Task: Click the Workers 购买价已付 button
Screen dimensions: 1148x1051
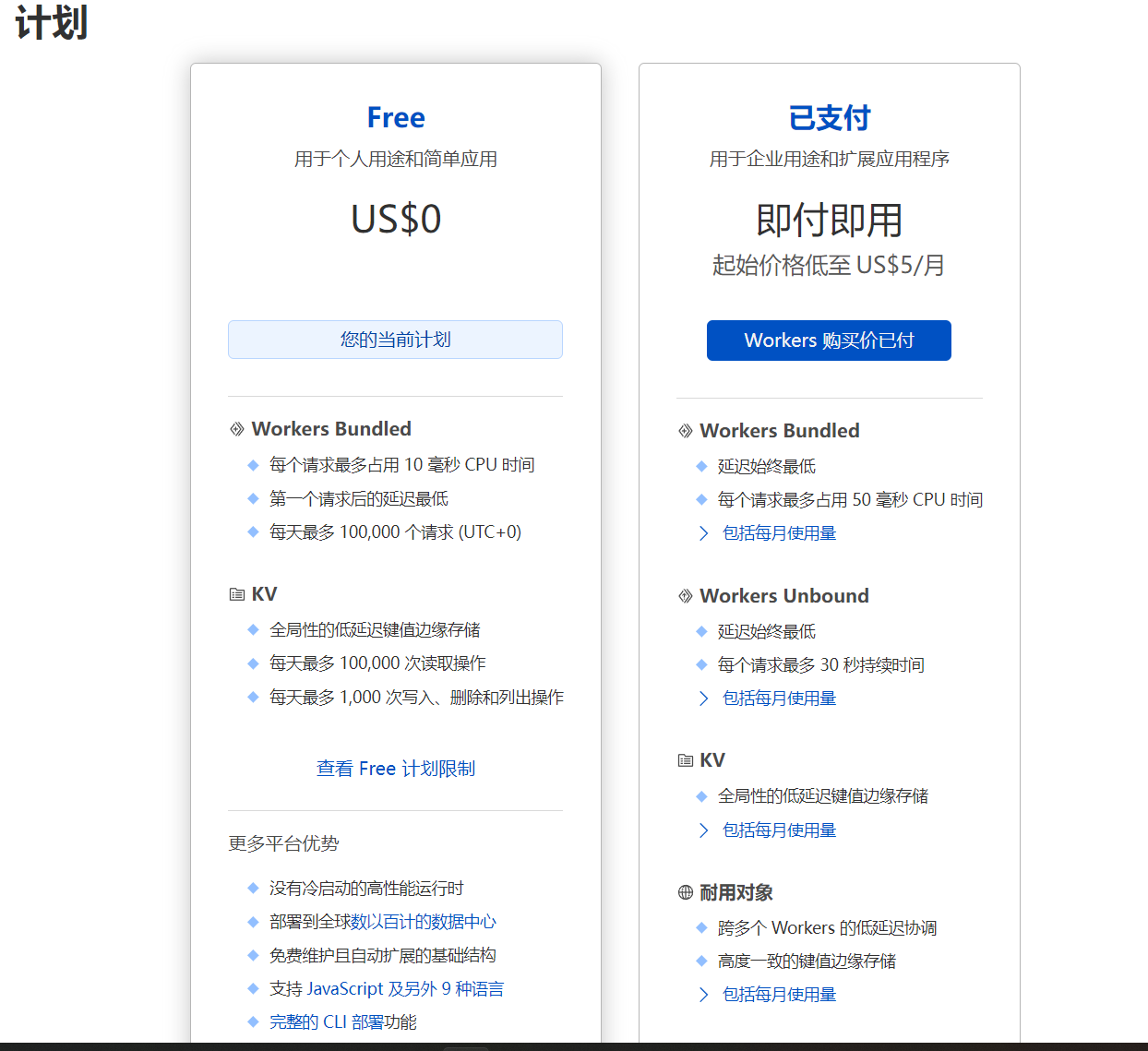Action: [828, 340]
